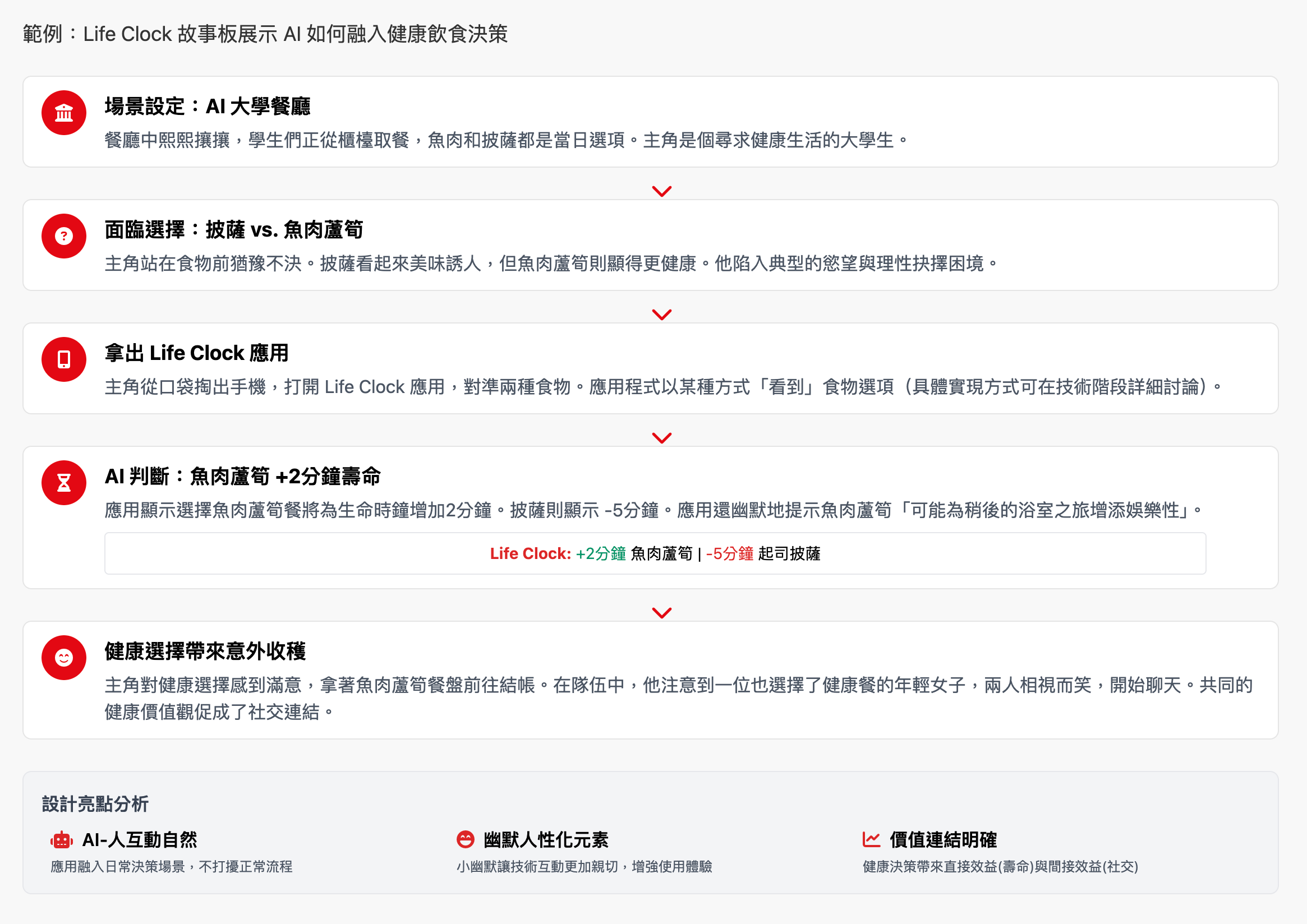Click the 設計亮點分析 section title
1307x924 pixels.
(x=95, y=804)
